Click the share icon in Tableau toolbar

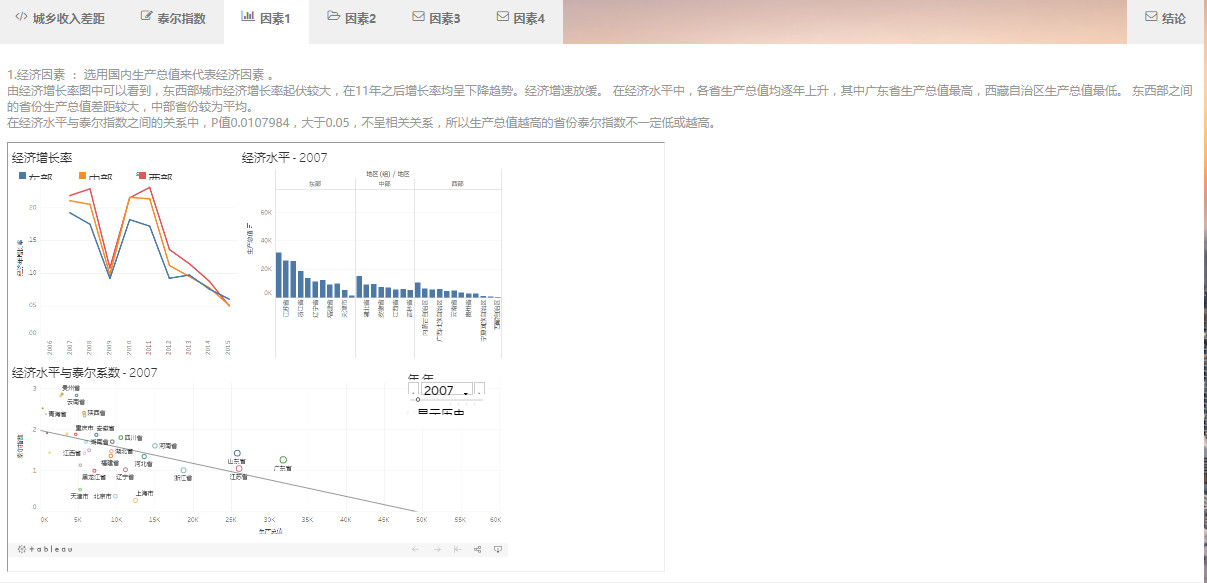(x=478, y=549)
